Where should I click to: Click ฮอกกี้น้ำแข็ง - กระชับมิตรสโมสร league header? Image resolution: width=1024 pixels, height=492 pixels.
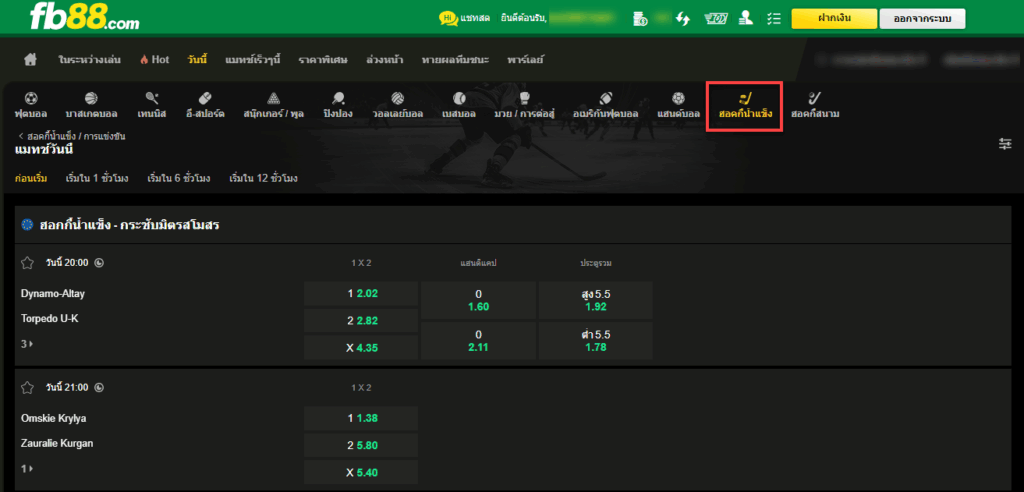513,225
